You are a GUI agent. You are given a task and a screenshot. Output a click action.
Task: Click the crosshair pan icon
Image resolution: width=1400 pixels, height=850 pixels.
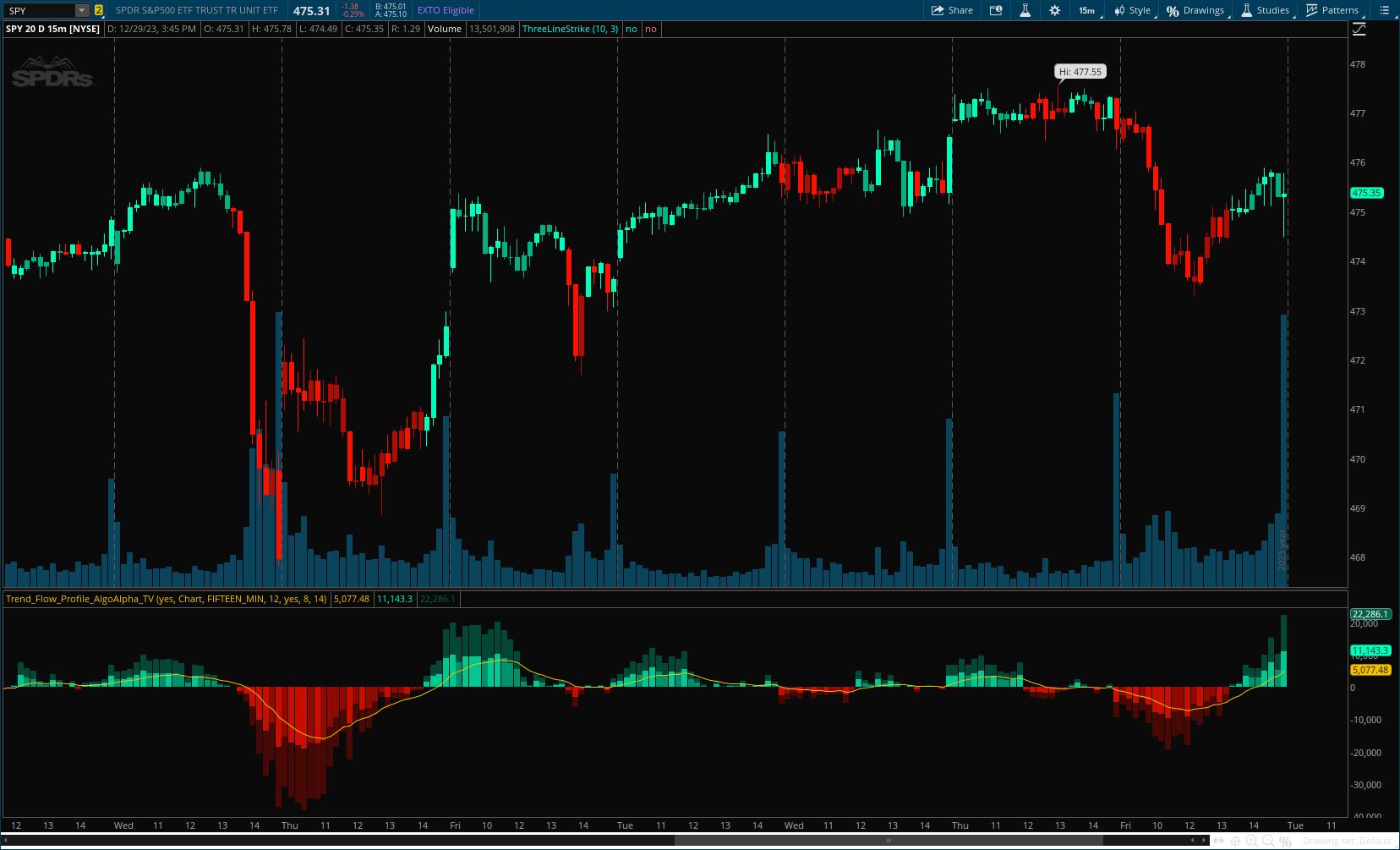tap(1235, 841)
